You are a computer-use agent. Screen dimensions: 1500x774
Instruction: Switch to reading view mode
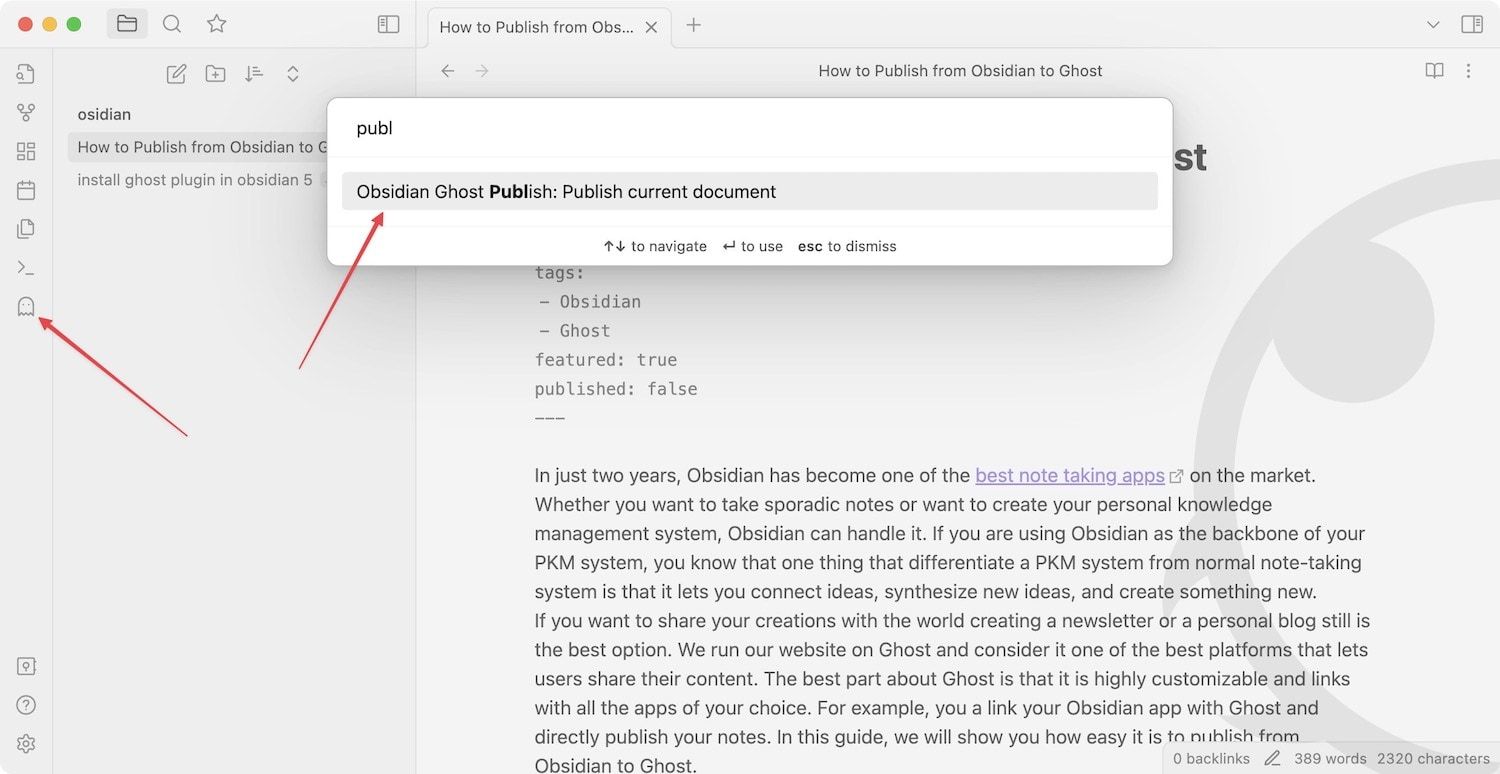click(x=1434, y=71)
